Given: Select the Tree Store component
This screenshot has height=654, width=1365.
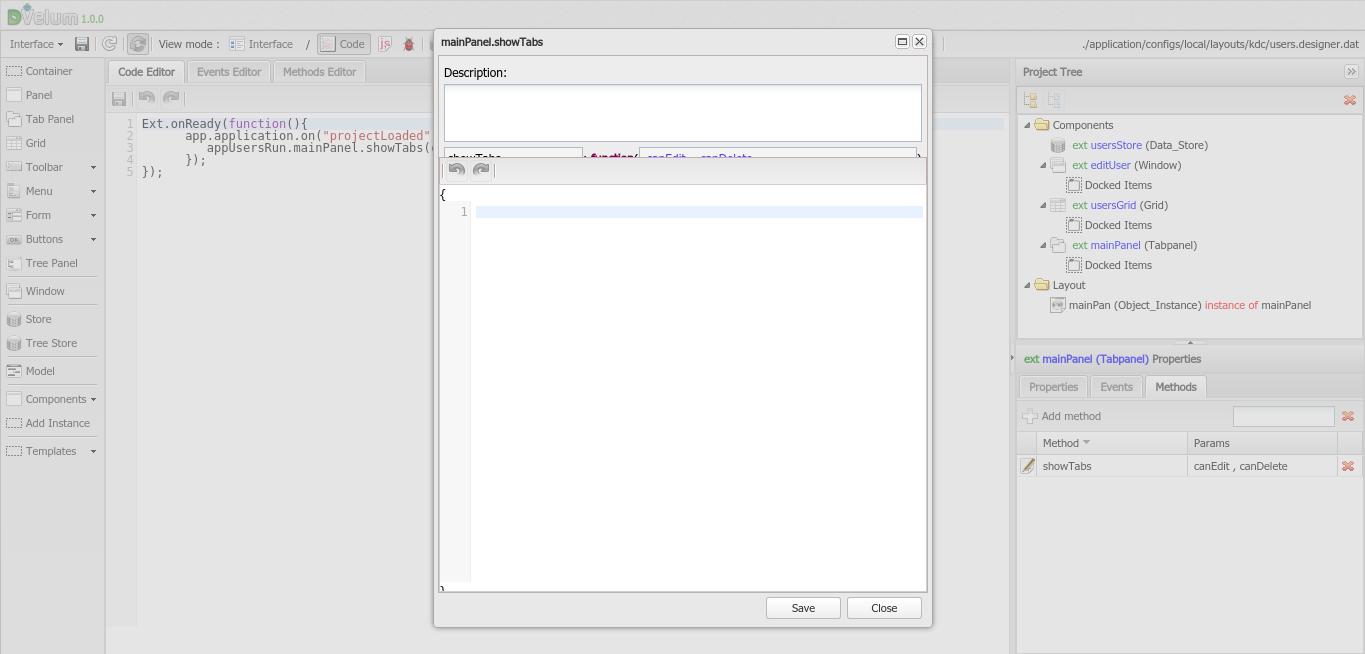Looking at the screenshot, I should pos(51,343).
